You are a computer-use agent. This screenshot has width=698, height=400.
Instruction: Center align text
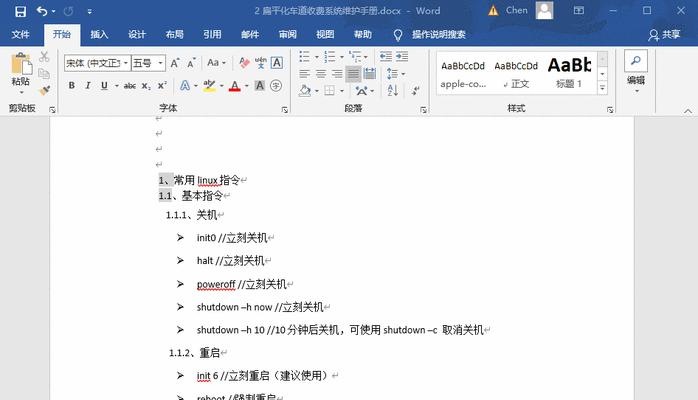(321, 73)
